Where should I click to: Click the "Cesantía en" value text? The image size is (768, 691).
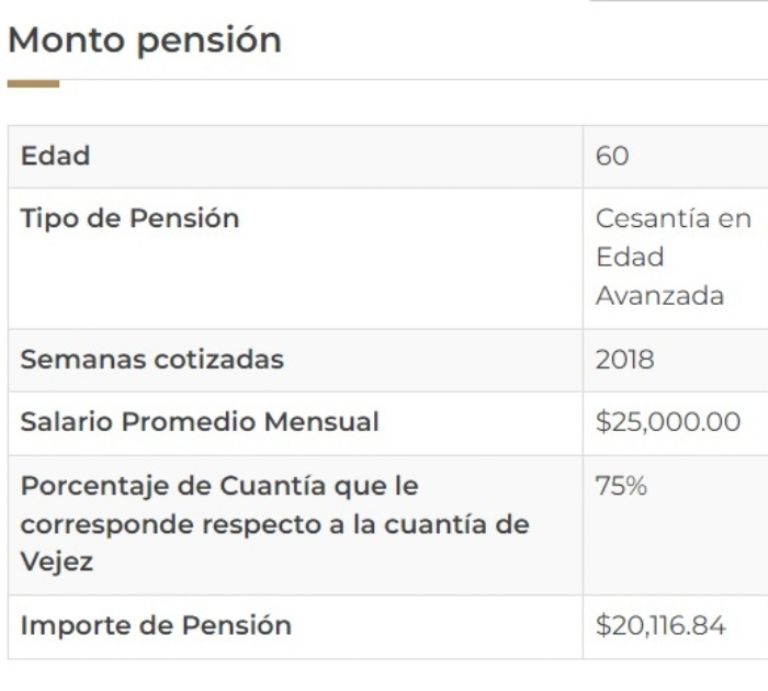pos(673,218)
